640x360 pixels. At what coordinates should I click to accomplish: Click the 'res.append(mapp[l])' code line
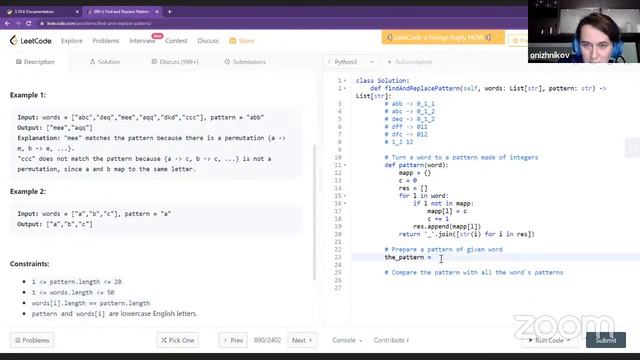tap(447, 227)
